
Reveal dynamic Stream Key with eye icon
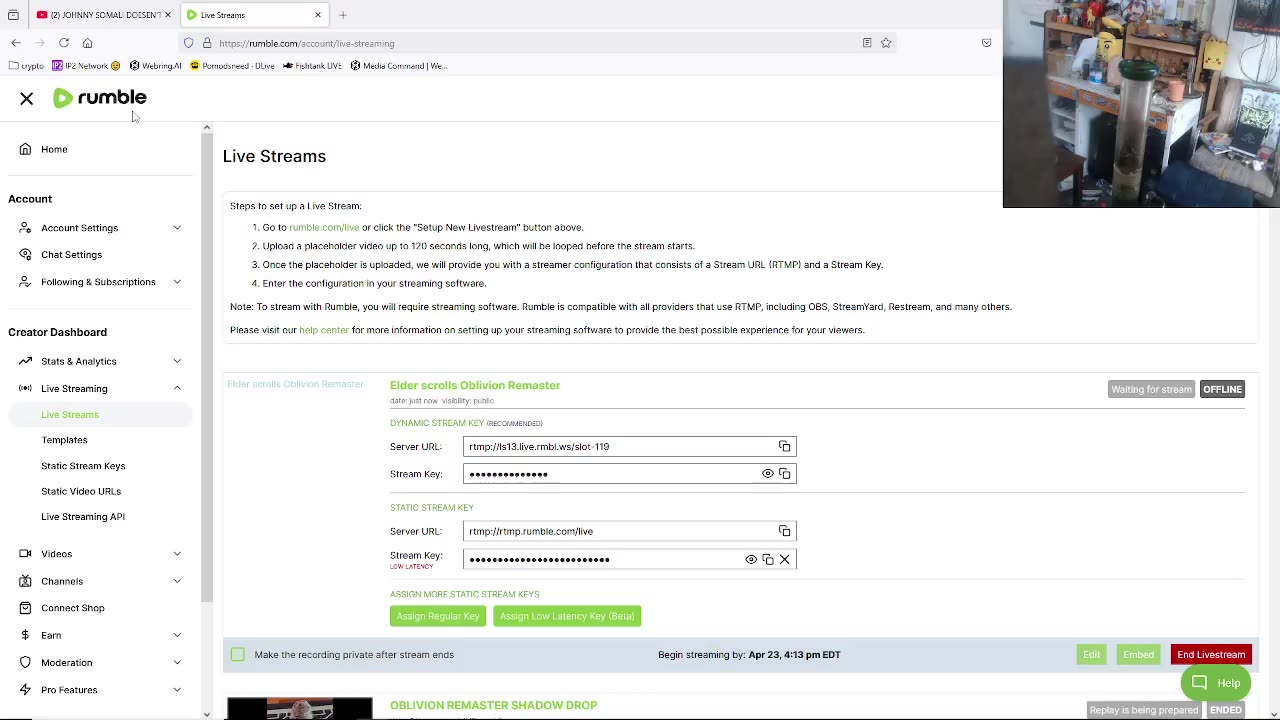(768, 474)
